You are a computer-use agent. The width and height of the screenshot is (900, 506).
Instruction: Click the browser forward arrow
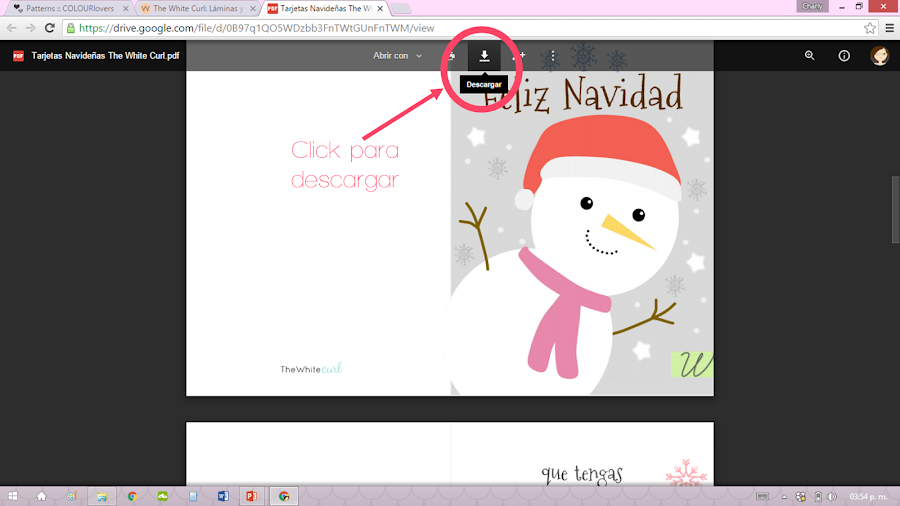point(30,28)
